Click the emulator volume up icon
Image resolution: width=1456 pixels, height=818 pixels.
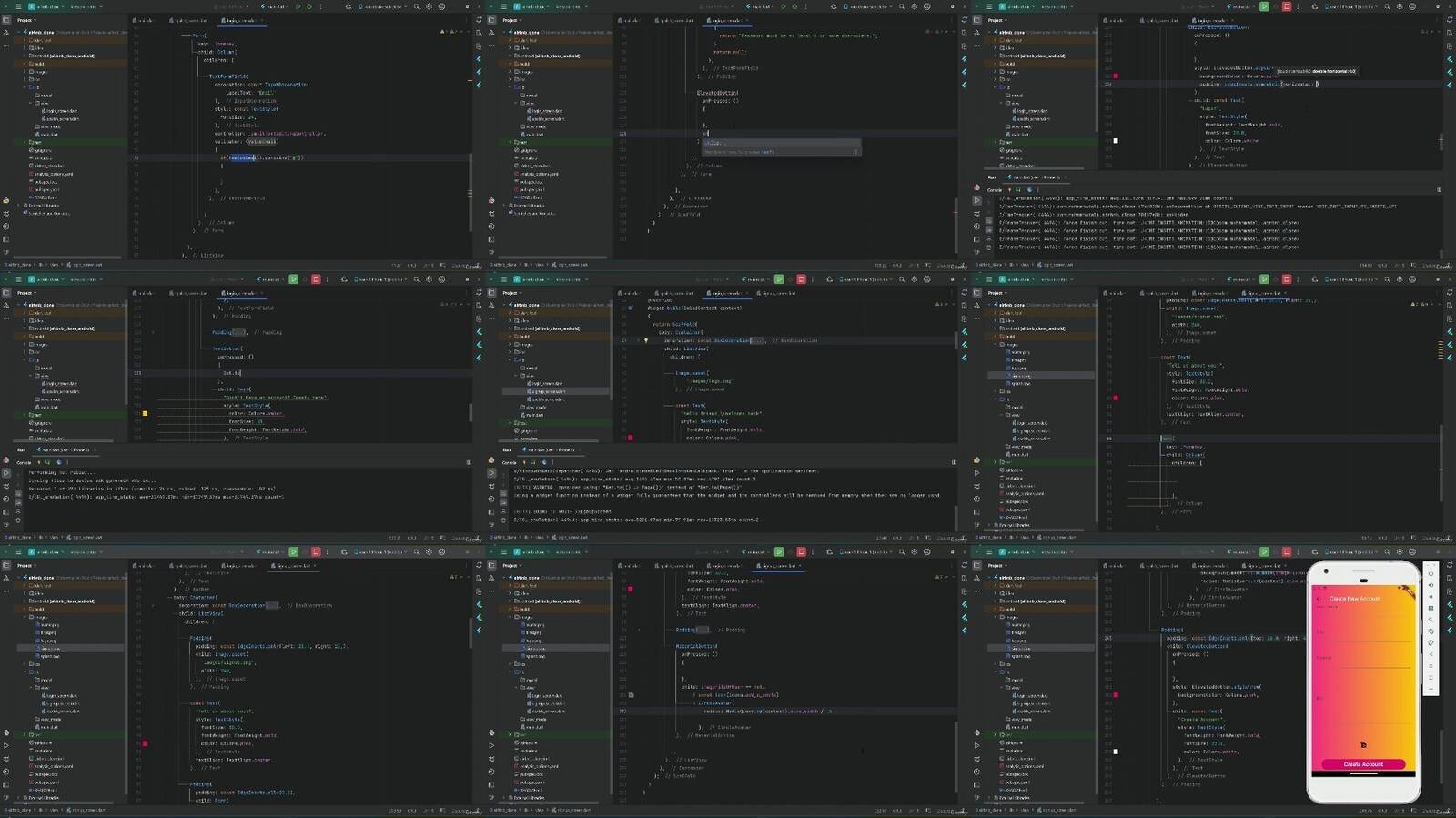click(x=1431, y=585)
